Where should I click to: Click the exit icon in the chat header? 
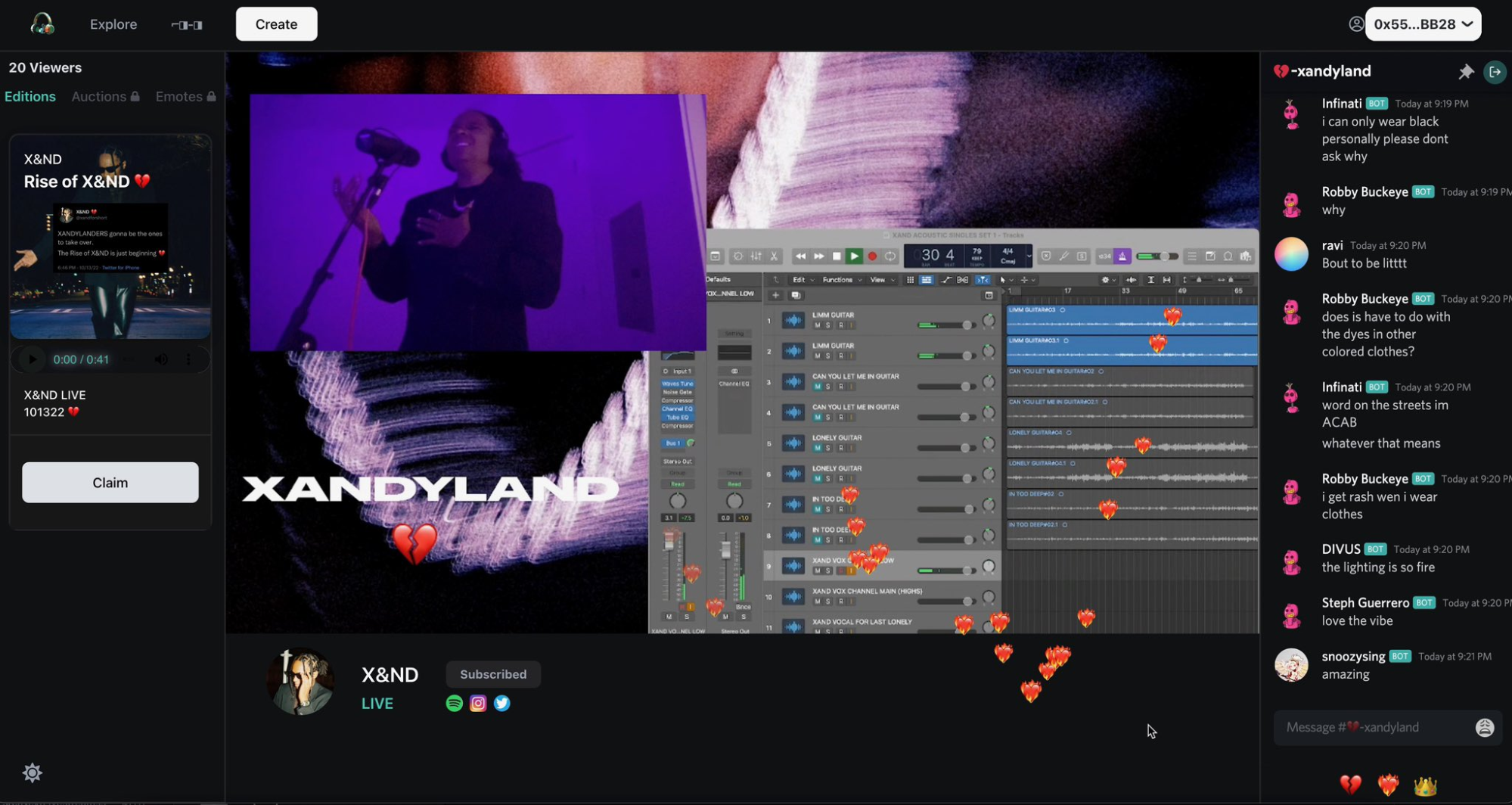pyautogui.click(x=1495, y=72)
